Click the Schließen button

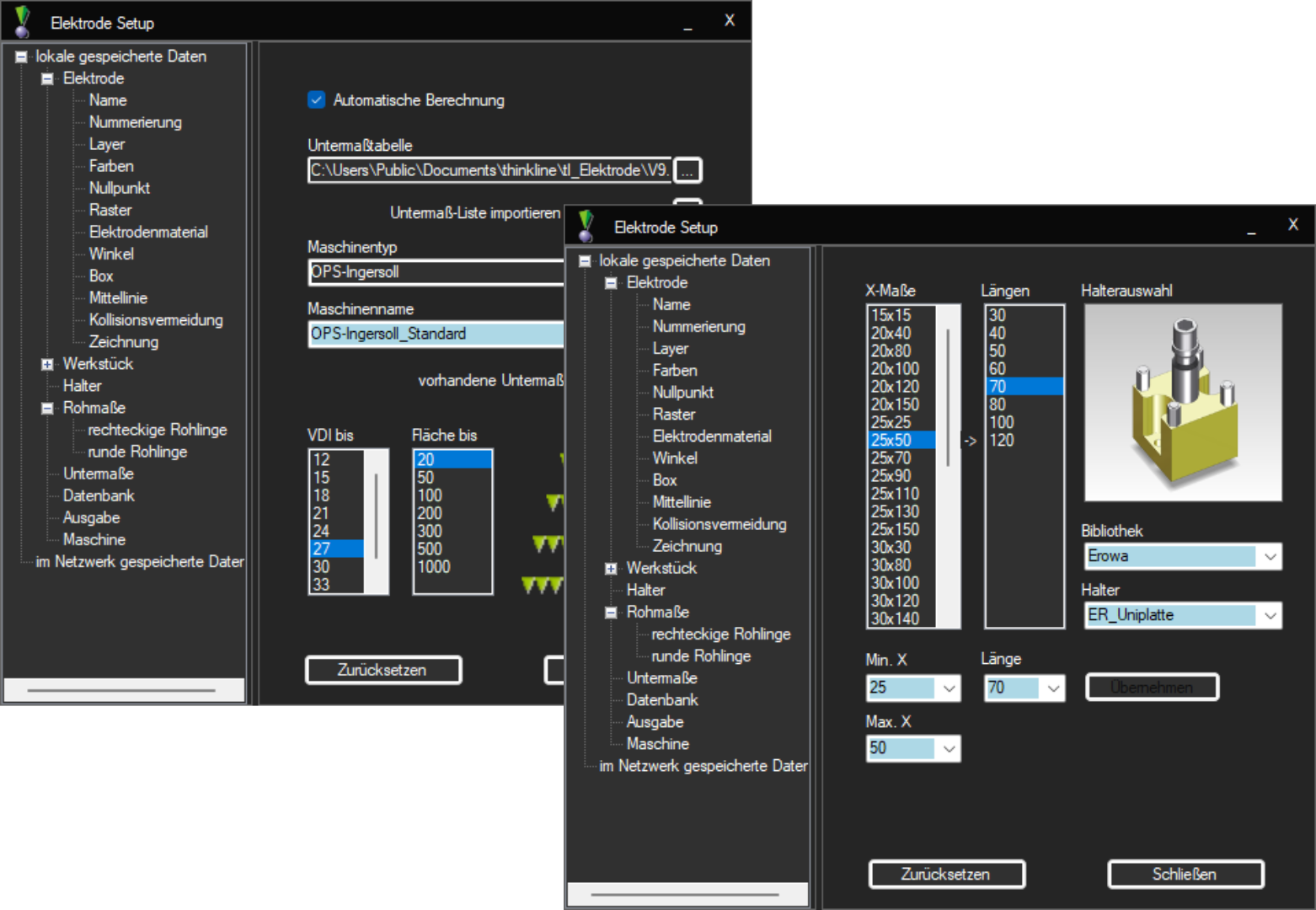[1185, 874]
